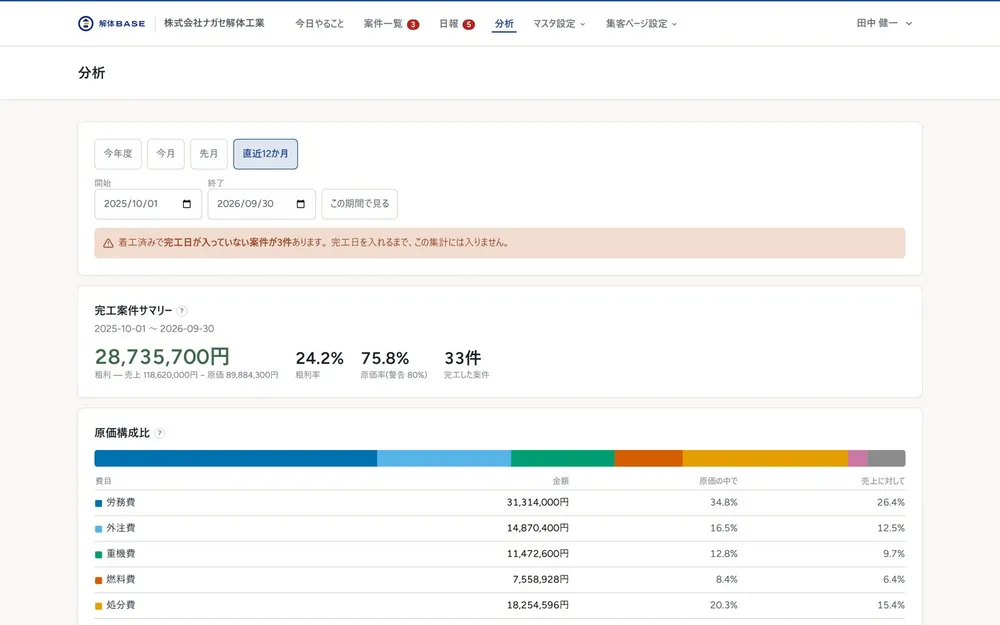Open the calendar picker for start date
The height and width of the screenshot is (625, 1000).
pos(187,204)
